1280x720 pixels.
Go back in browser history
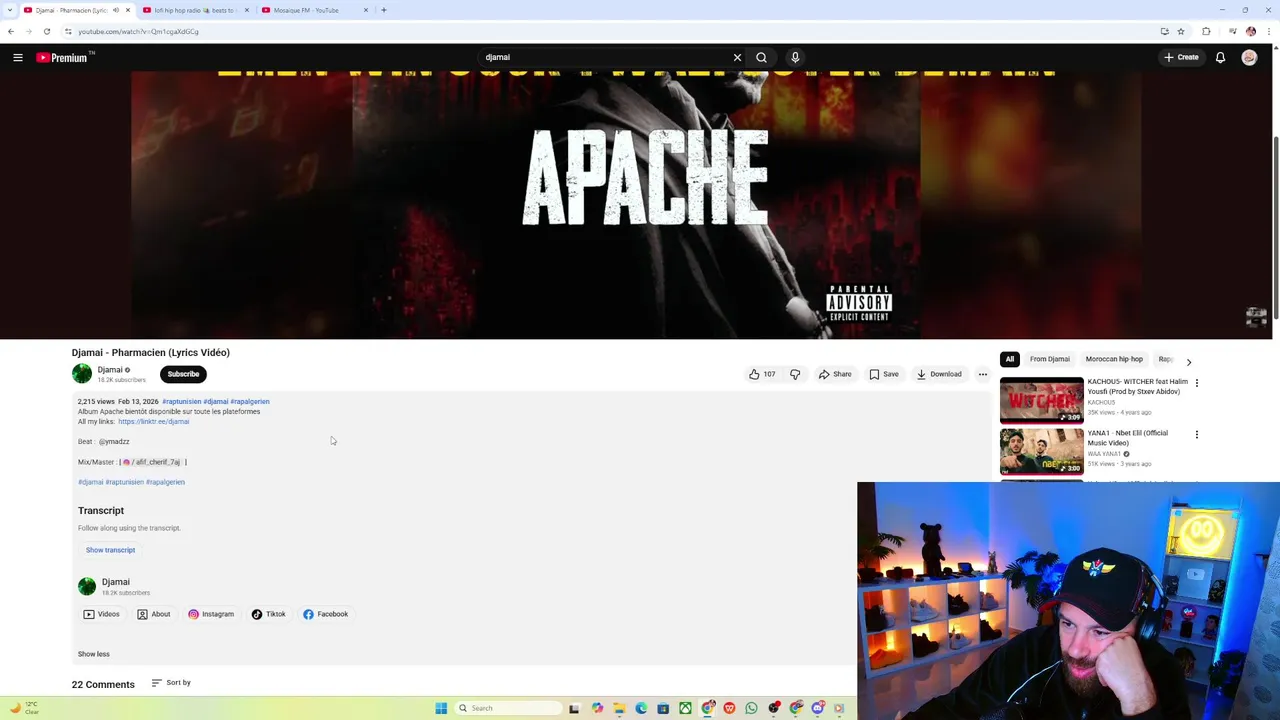[x=11, y=31]
